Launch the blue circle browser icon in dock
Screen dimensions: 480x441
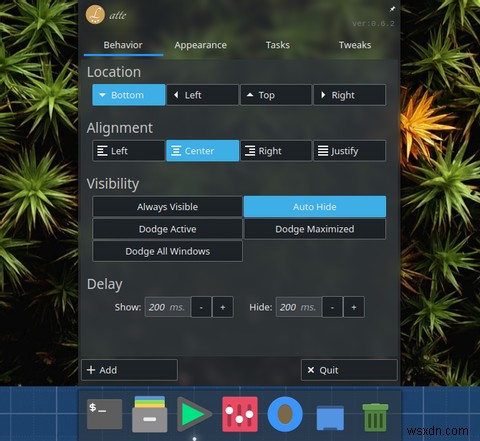285,414
